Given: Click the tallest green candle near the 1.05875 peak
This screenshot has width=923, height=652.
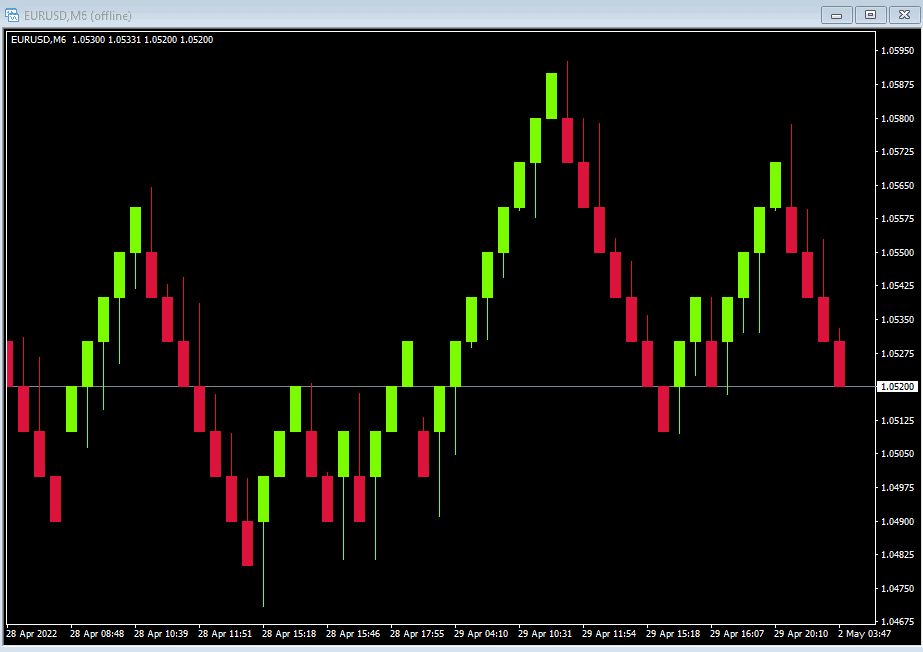Looking at the screenshot, I should pyautogui.click(x=551, y=96).
